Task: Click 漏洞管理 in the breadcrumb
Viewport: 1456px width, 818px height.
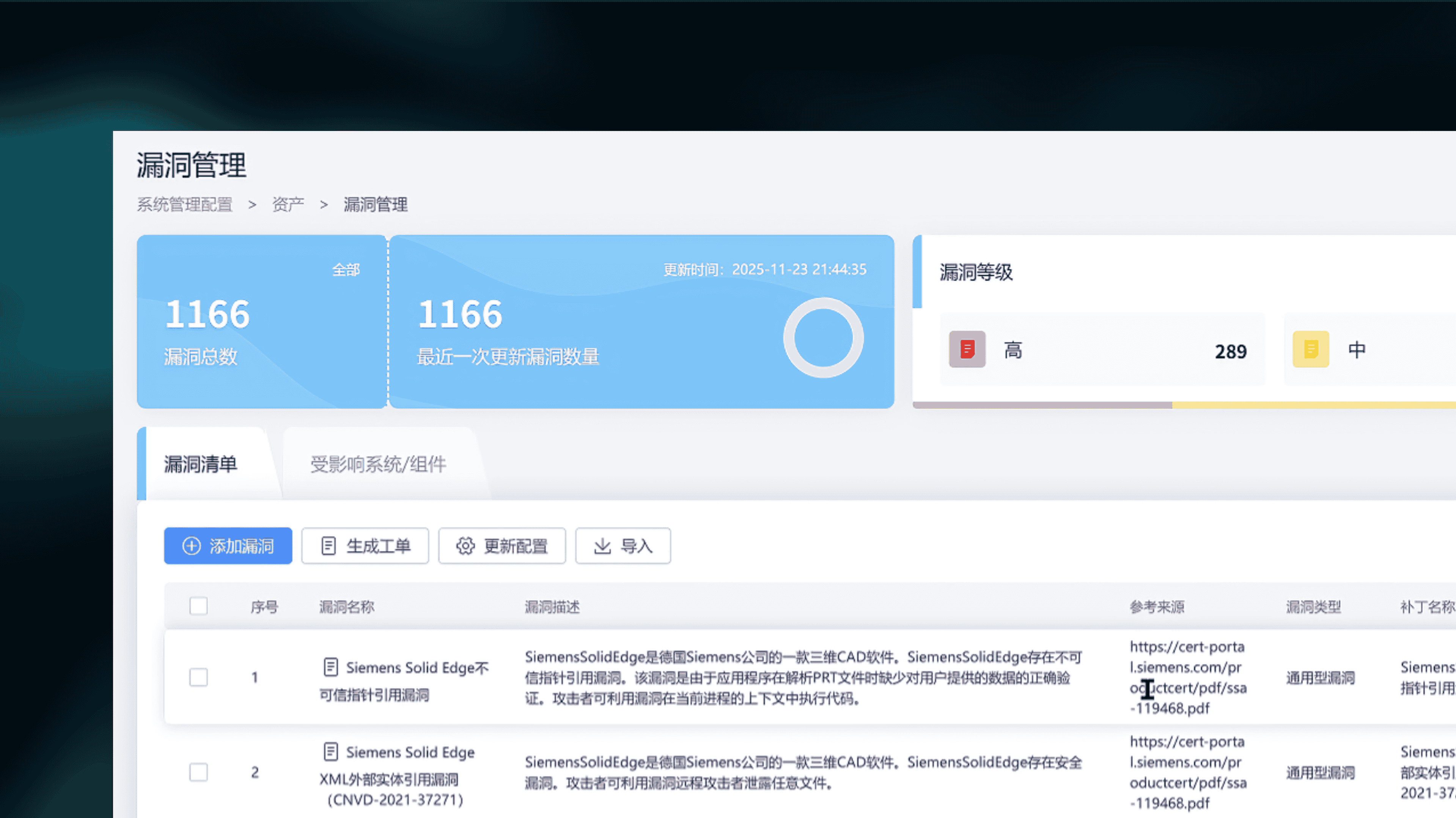Action: coord(375,204)
